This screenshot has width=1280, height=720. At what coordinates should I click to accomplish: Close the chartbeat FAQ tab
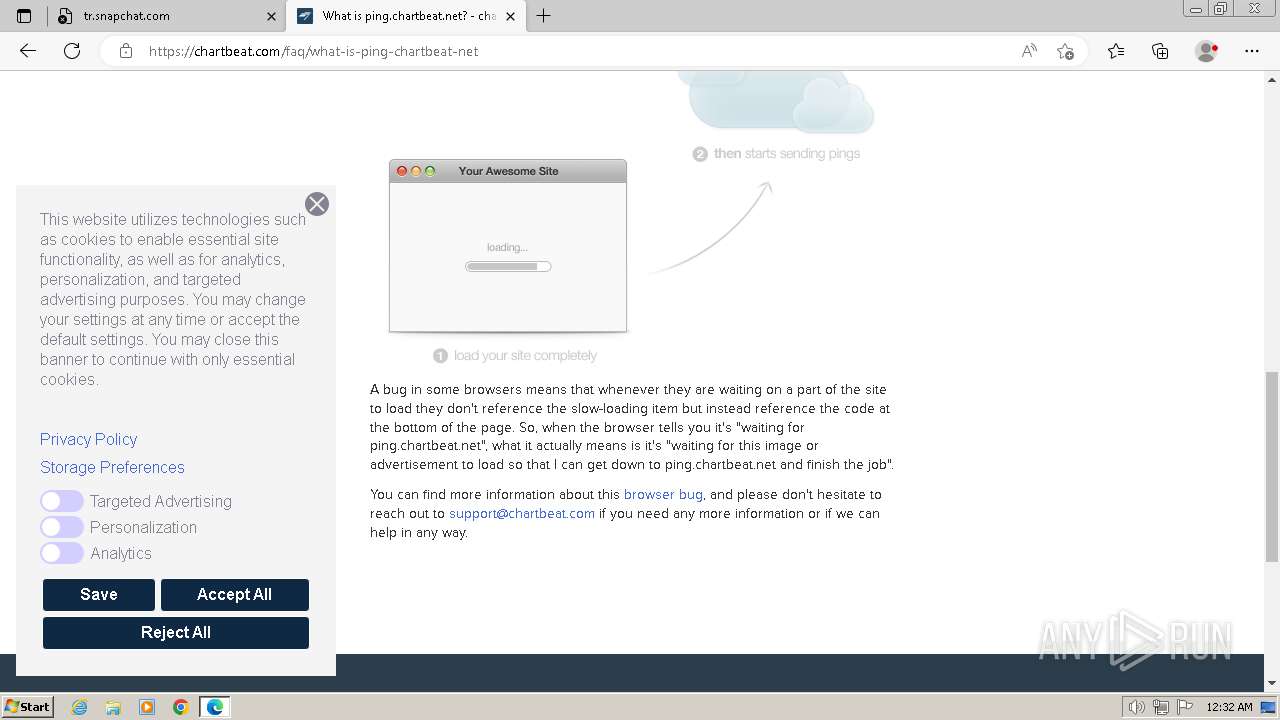(x=511, y=16)
